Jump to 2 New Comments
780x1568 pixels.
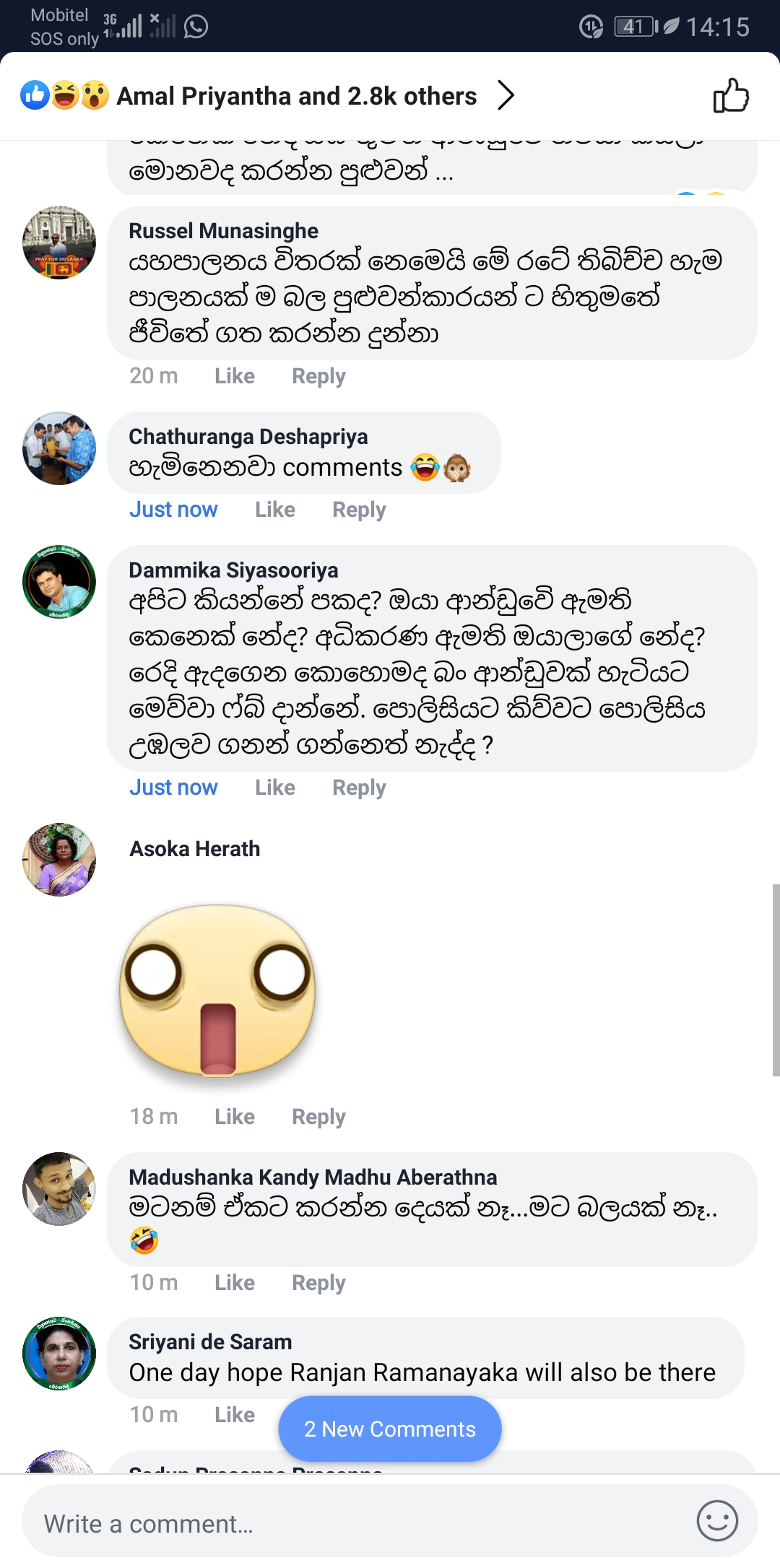[390, 1429]
